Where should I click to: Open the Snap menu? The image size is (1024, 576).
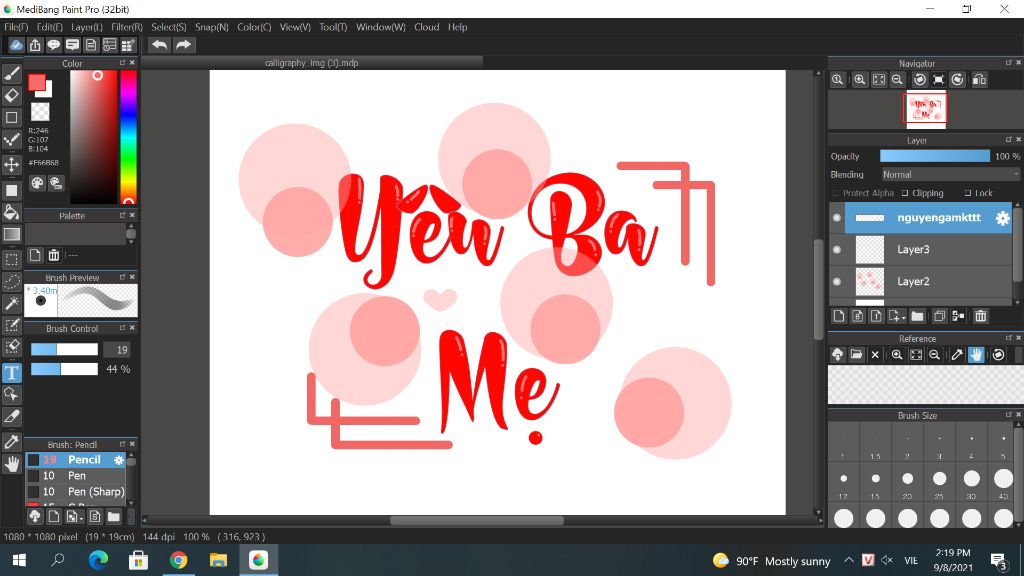pos(212,27)
